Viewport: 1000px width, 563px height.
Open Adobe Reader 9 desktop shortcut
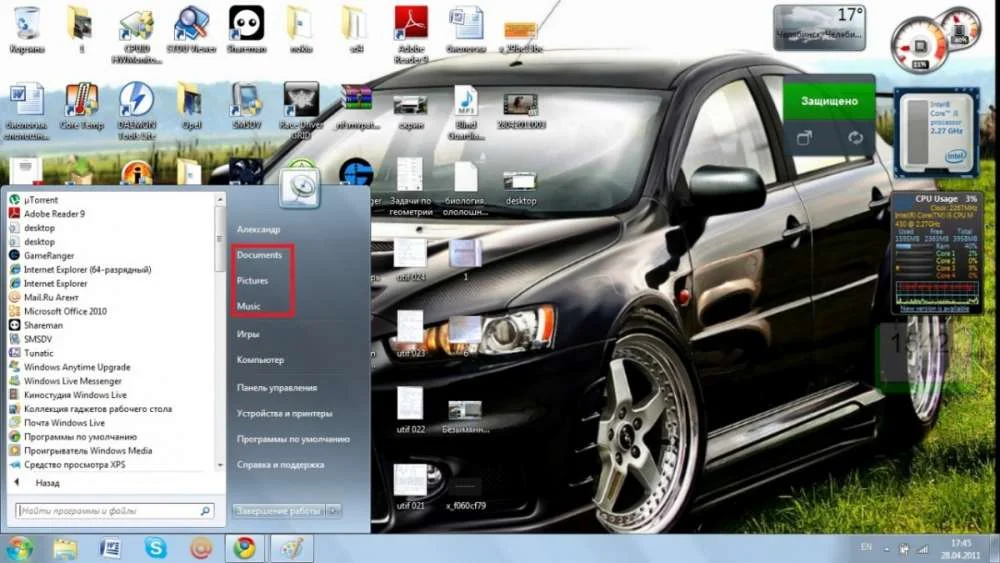pos(411,35)
